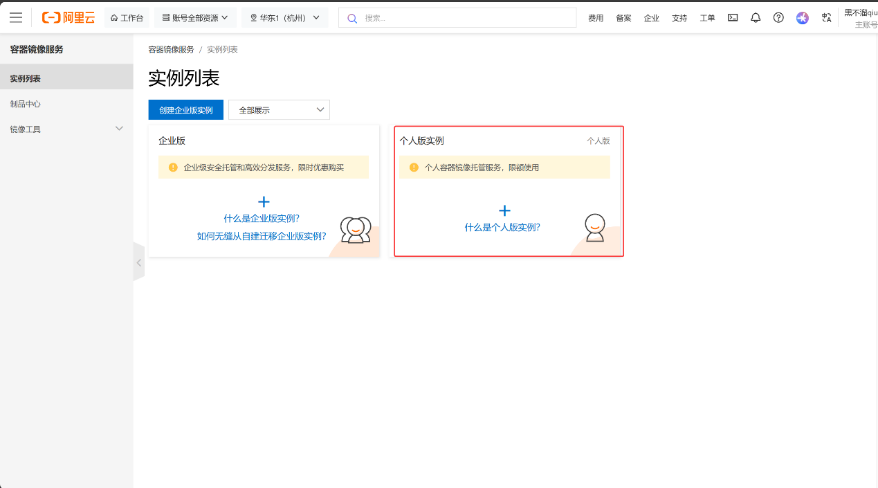
Task: Open the 备案 menu
Action: [x=624, y=18]
